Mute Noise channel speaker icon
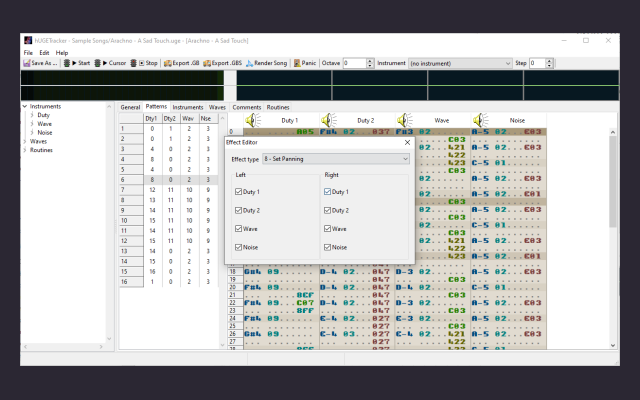Screen dimensions: 640x400 tap(480, 120)
